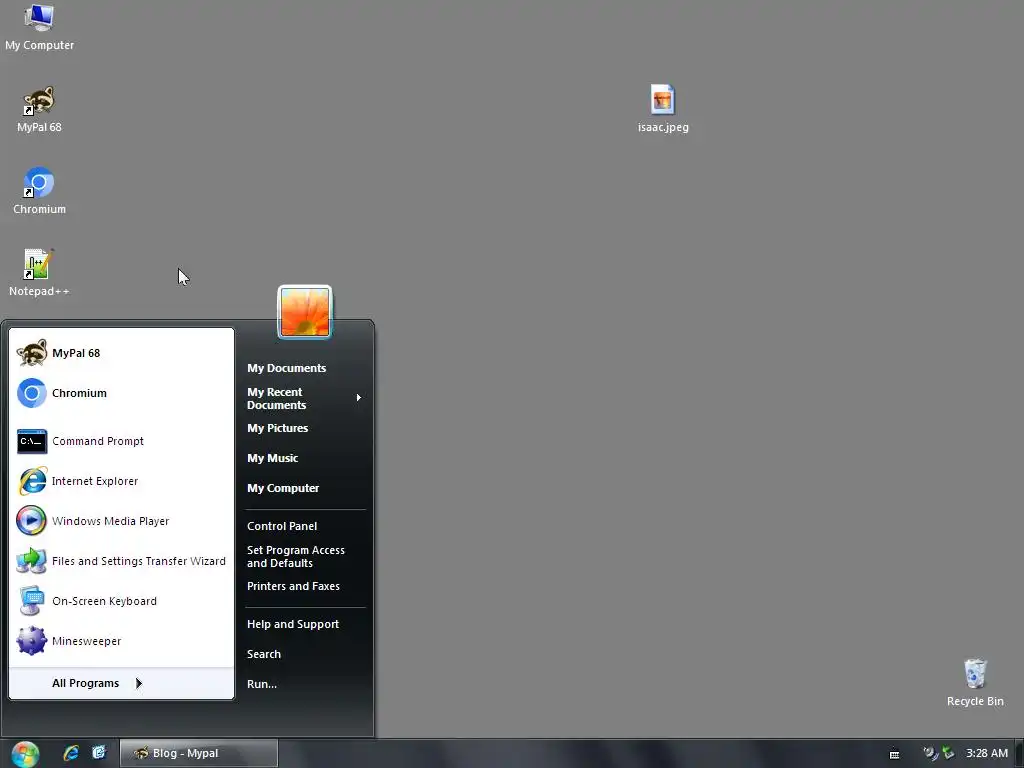Viewport: 1024px width, 768px height.
Task: Click On-Screen Keyboard label
Action: click(104, 601)
